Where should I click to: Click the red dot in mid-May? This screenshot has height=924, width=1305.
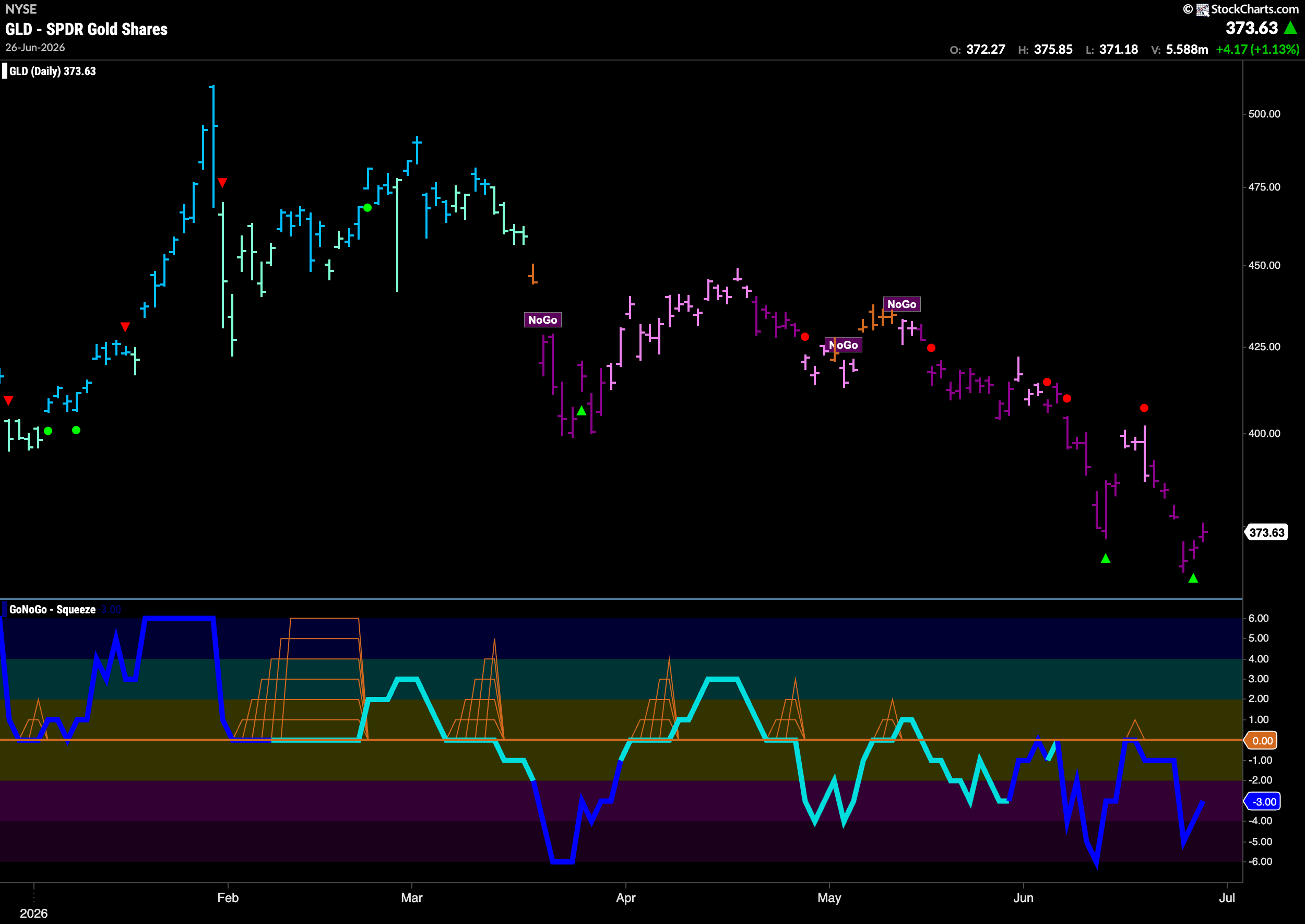point(931,348)
